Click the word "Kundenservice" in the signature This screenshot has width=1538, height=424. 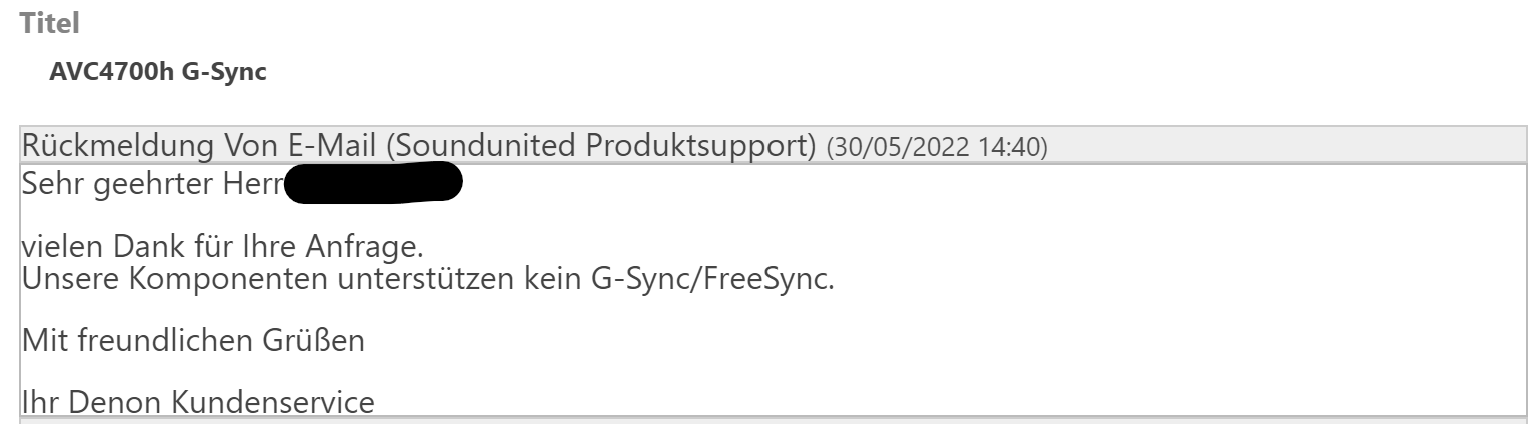pos(263,403)
